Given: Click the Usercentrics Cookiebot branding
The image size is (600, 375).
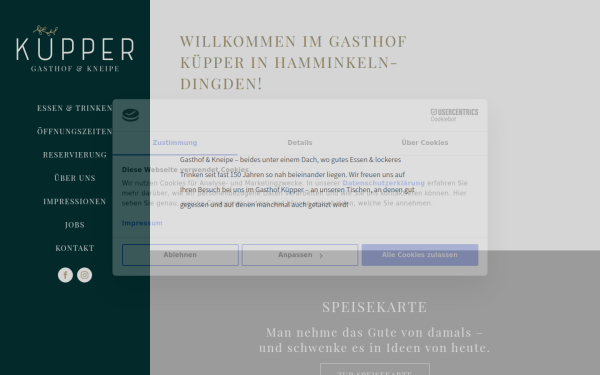Looking at the screenshot, I should 454,115.
